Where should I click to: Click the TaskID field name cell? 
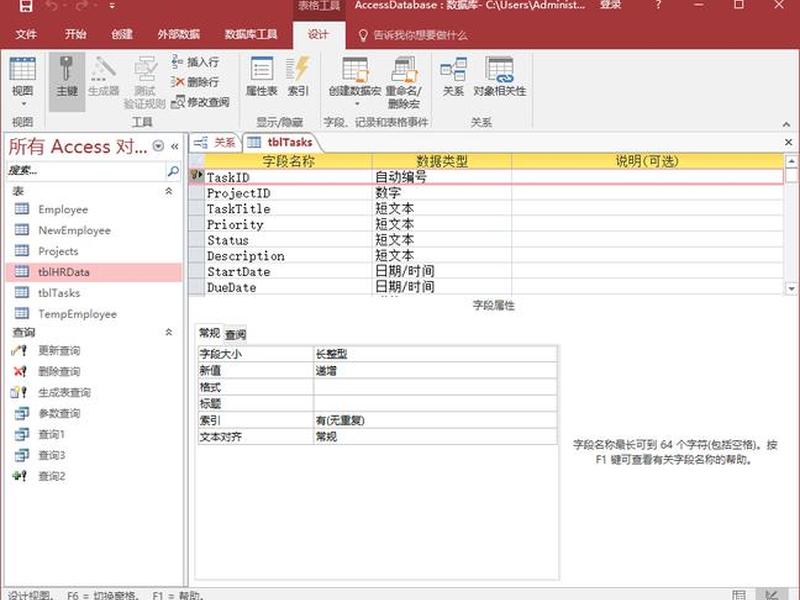(288, 177)
